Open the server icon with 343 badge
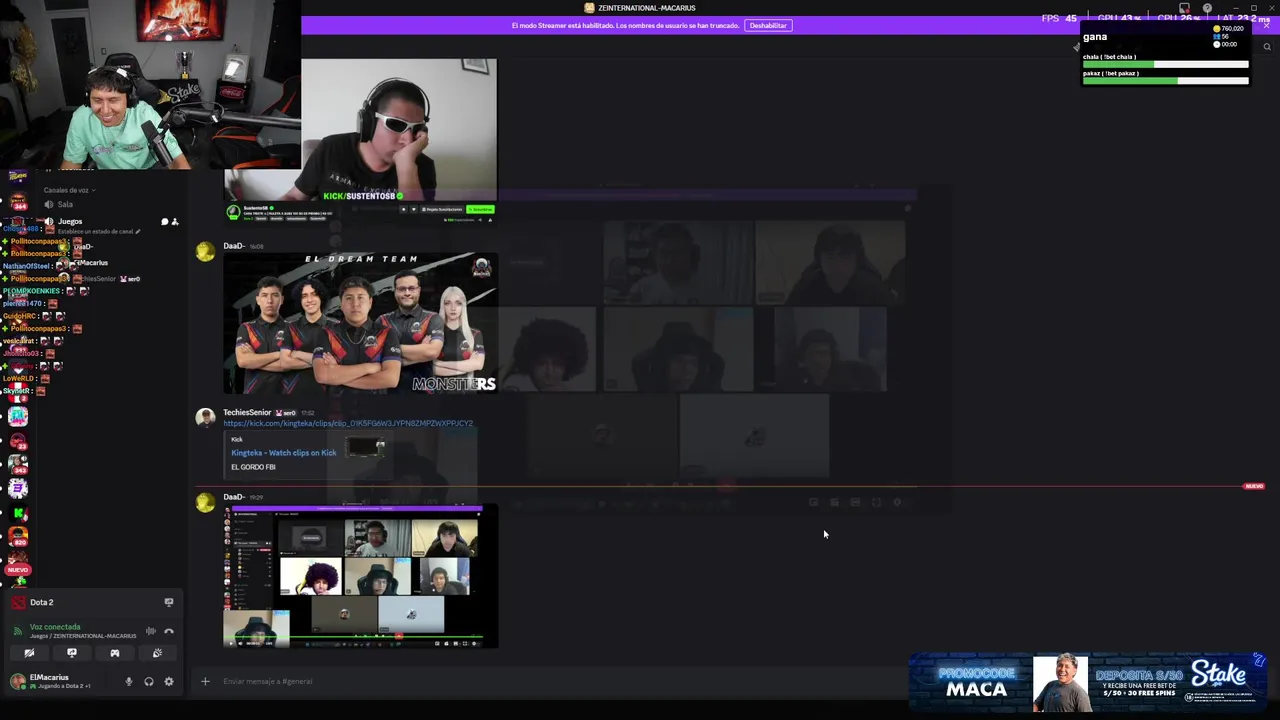 point(18,464)
